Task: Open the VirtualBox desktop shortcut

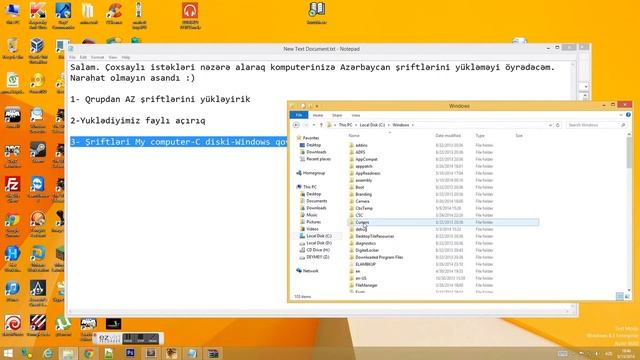Action: pyautogui.click(x=38, y=51)
